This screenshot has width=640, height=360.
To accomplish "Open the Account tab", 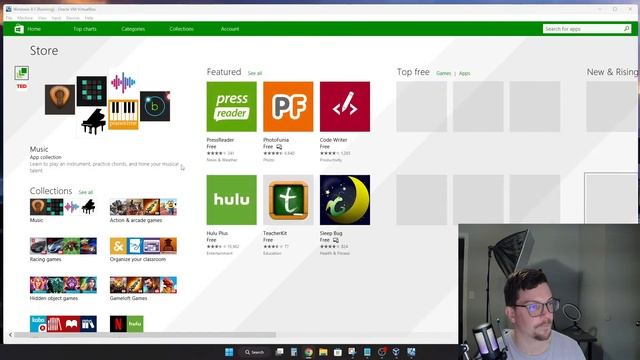I will [230, 29].
